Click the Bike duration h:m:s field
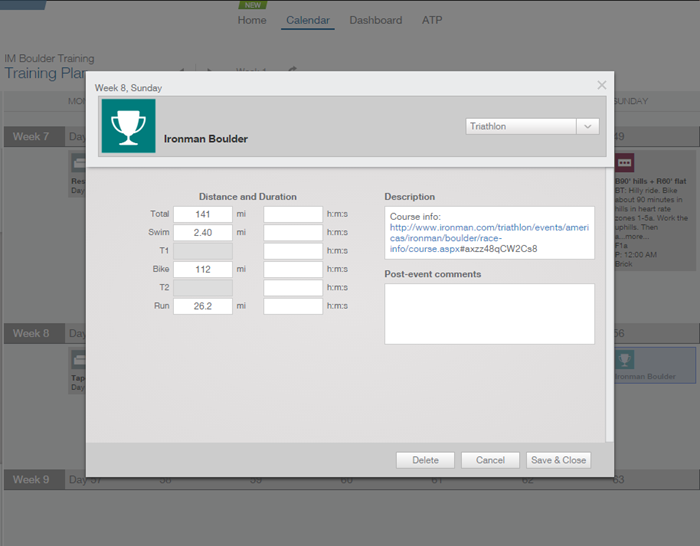This screenshot has width=700, height=546. point(293,269)
